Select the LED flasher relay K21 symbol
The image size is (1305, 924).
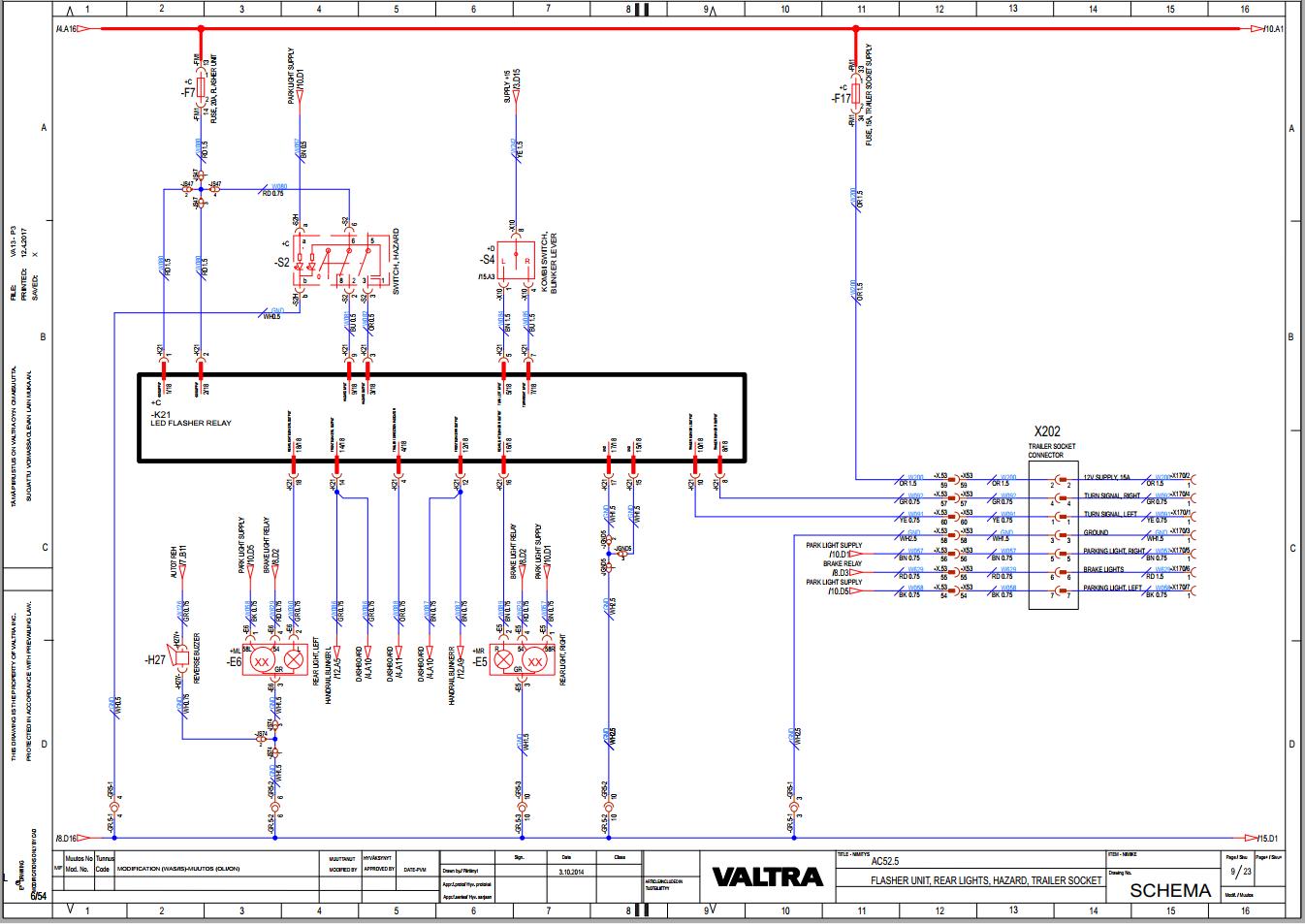pos(441,417)
